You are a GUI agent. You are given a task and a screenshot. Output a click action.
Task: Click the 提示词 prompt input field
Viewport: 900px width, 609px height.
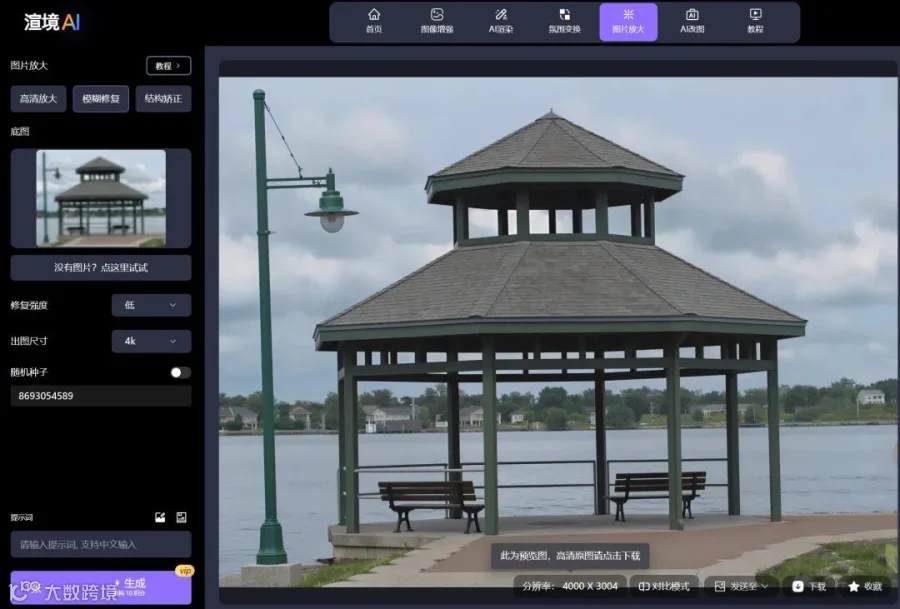[x=100, y=544]
